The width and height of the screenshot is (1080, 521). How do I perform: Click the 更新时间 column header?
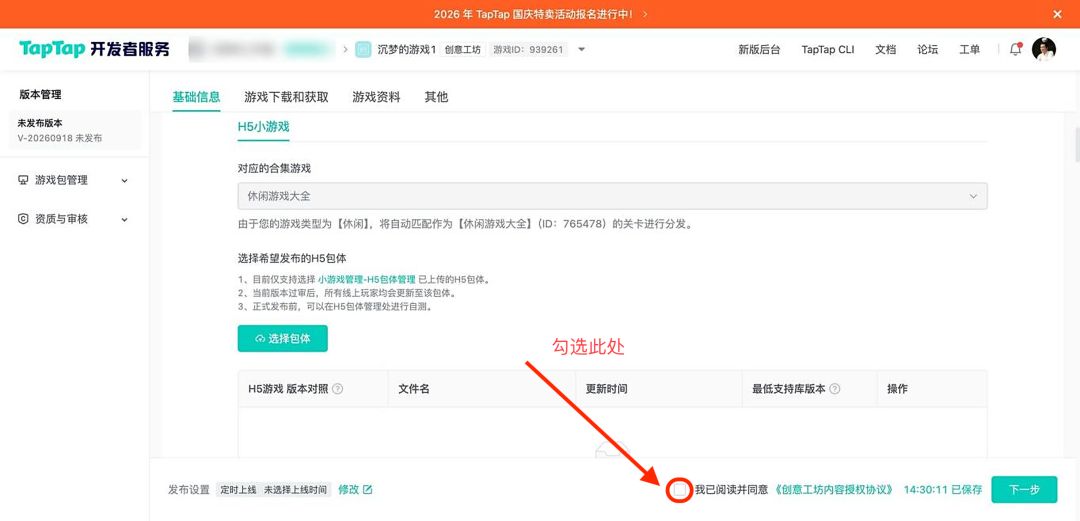(607, 389)
